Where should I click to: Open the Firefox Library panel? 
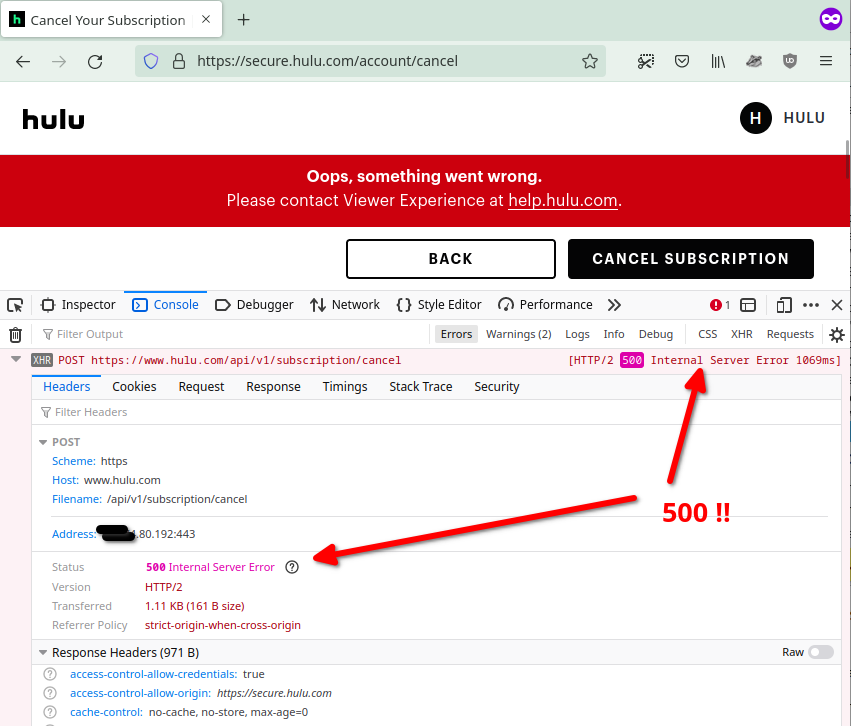click(x=718, y=61)
